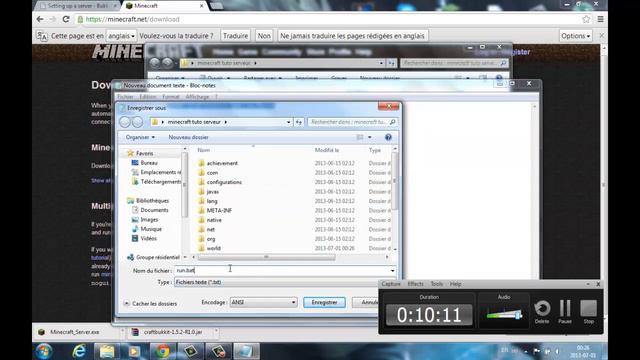Screen dimensions: 640x360
Task: Click the Enregistrer button
Action: [x=324, y=302]
